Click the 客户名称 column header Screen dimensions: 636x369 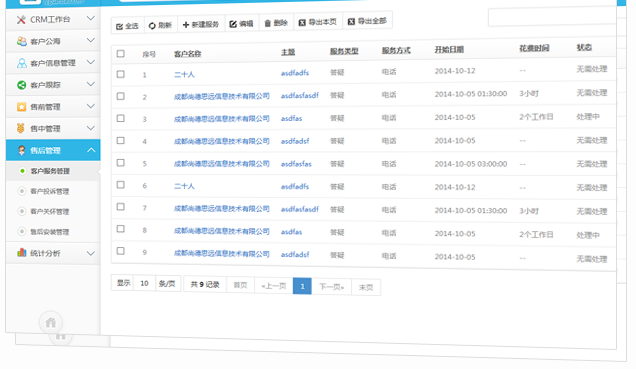click(187, 54)
